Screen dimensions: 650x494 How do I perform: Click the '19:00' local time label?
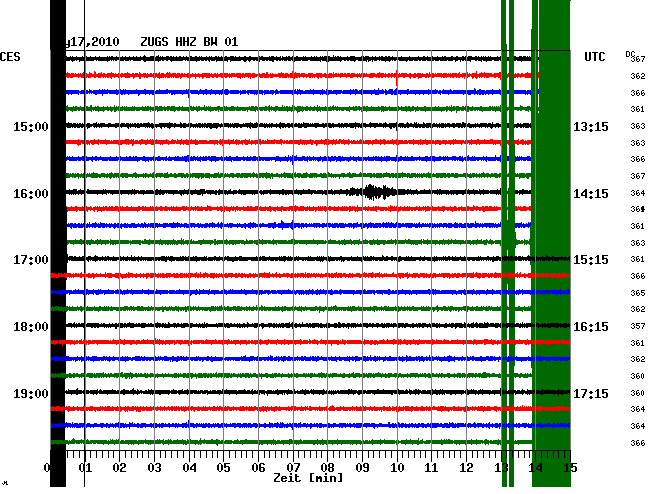tap(31, 393)
